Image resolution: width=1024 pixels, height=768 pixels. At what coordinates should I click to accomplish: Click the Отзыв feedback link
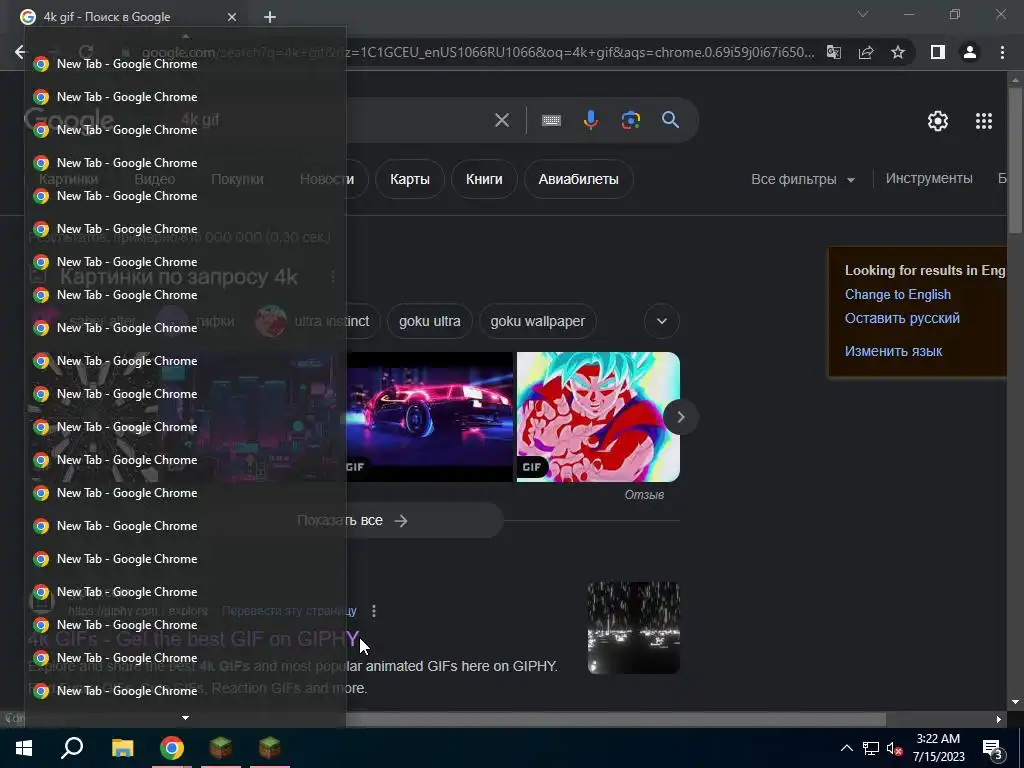[644, 494]
